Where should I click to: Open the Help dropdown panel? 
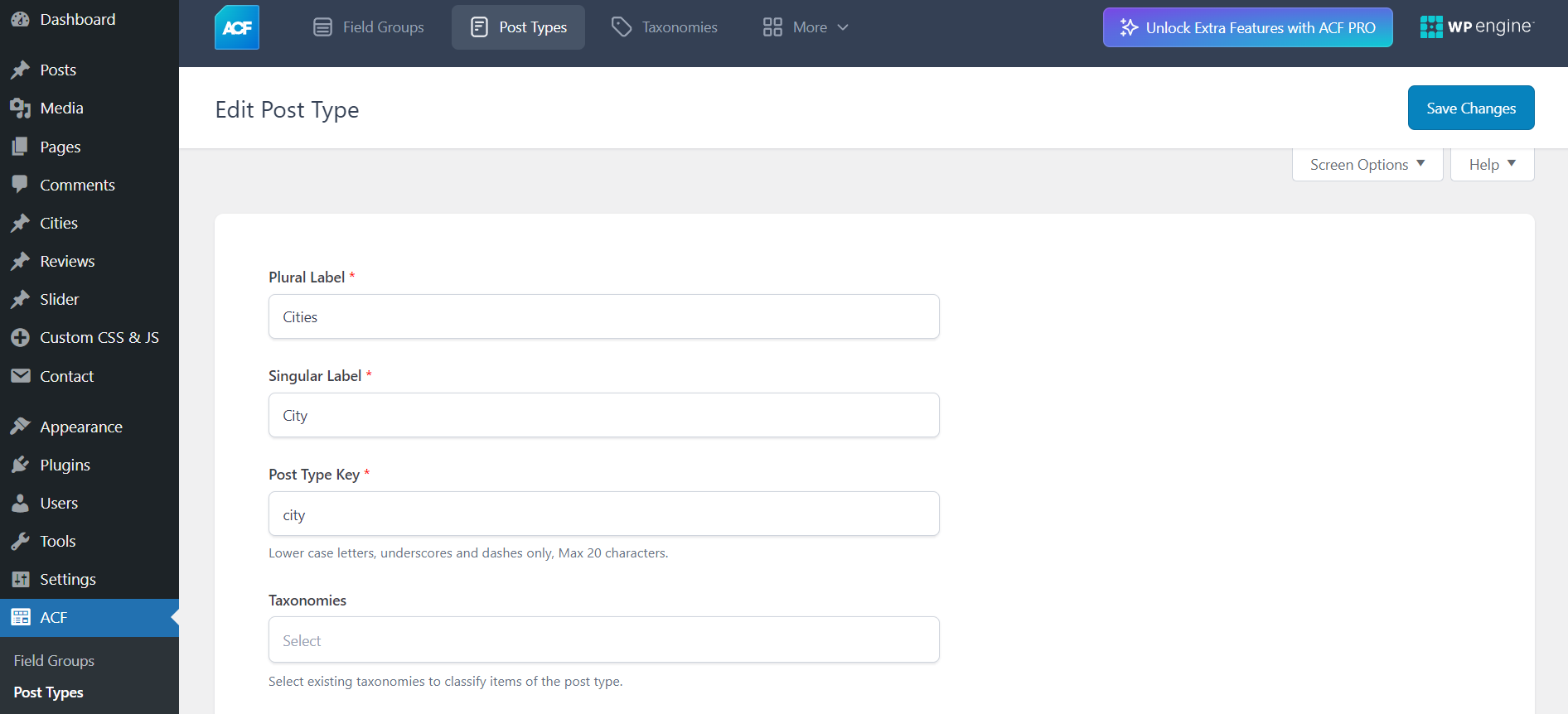(x=1492, y=164)
